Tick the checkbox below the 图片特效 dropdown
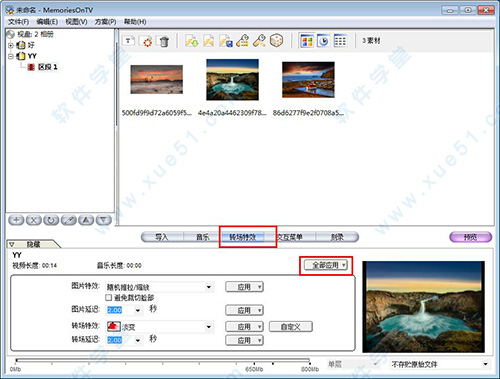Viewport: 500px width, 379px height. [x=108, y=297]
